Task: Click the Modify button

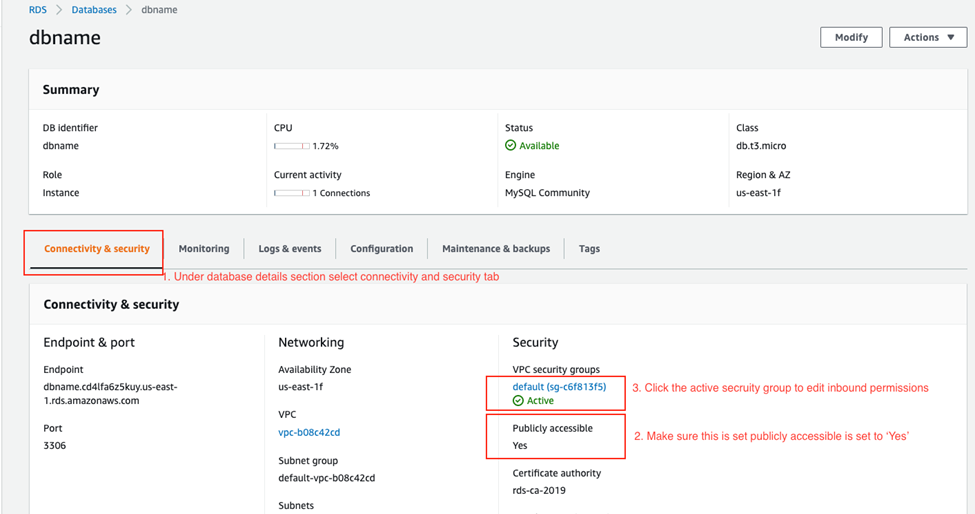Action: click(851, 37)
